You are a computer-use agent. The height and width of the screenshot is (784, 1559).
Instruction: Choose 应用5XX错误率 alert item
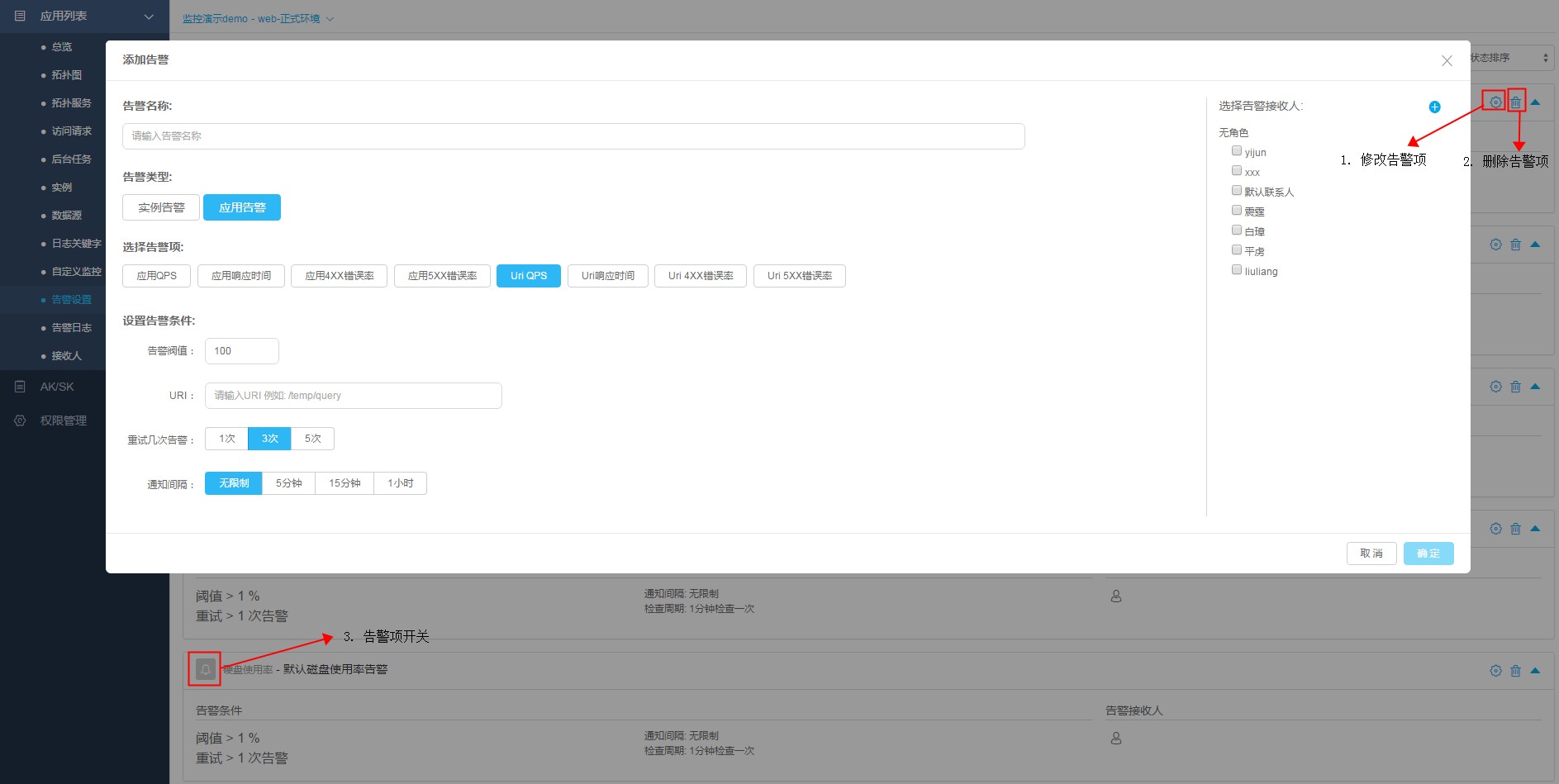click(x=442, y=276)
